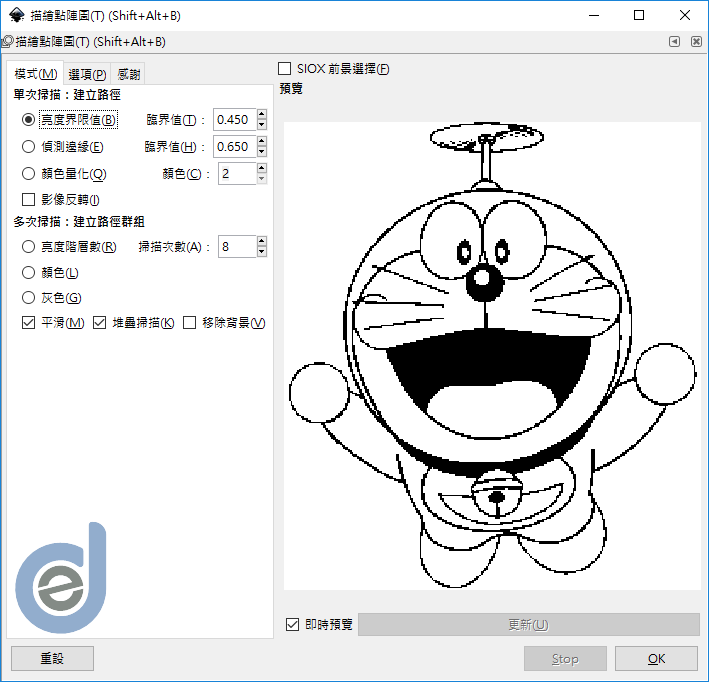The height and width of the screenshot is (682, 709).
Task: Click the 掃描次數(A) label
Action: coord(174,246)
